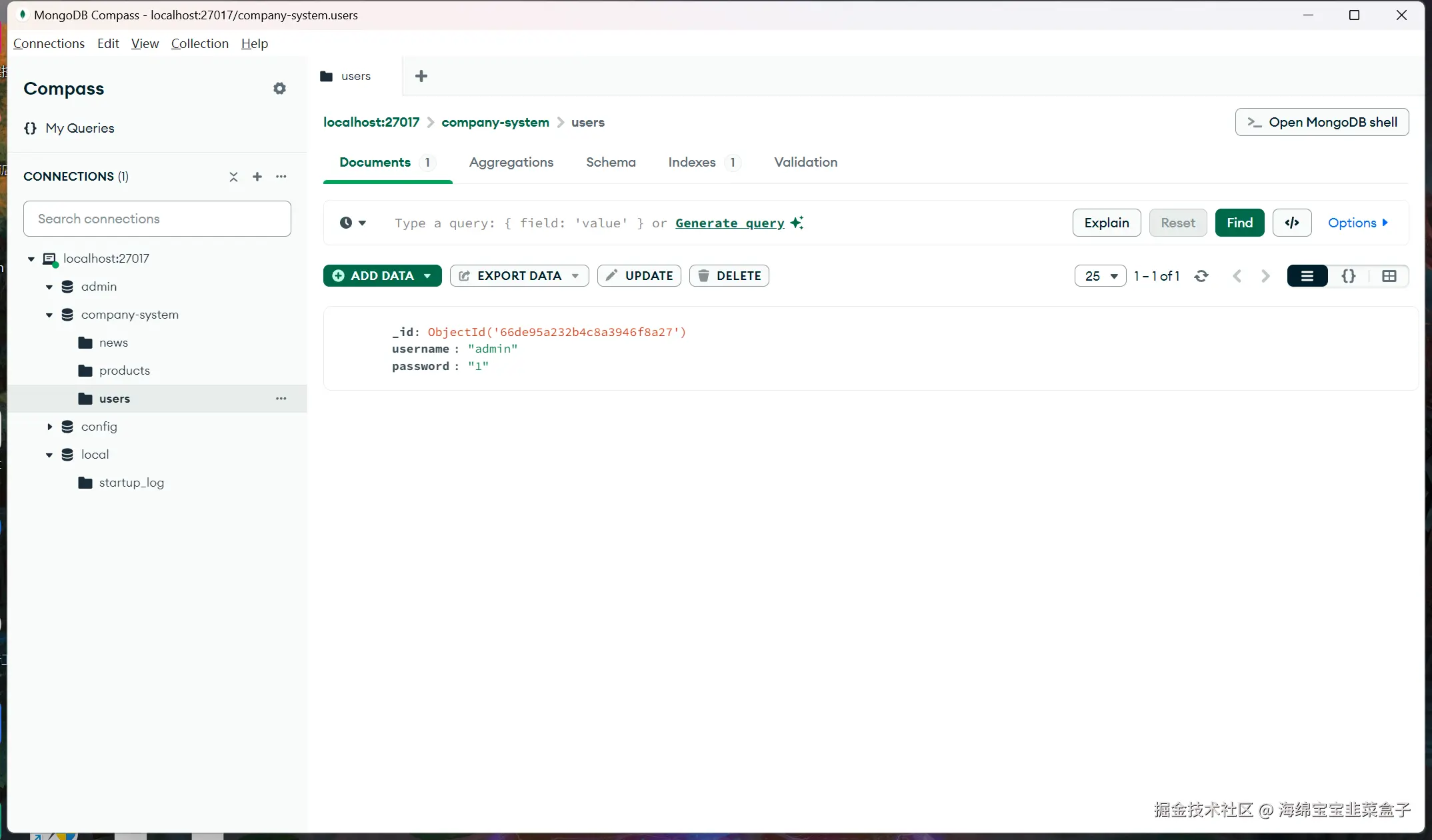Screen dimensions: 1432x840
Task: Click the Generate query link
Action: pyautogui.click(x=729, y=223)
